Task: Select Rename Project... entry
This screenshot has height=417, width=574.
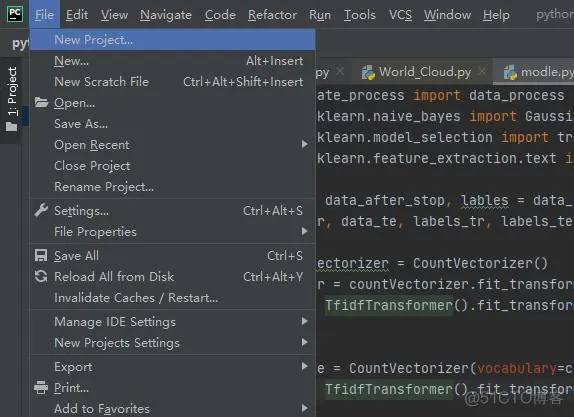Action: (x=172, y=187)
